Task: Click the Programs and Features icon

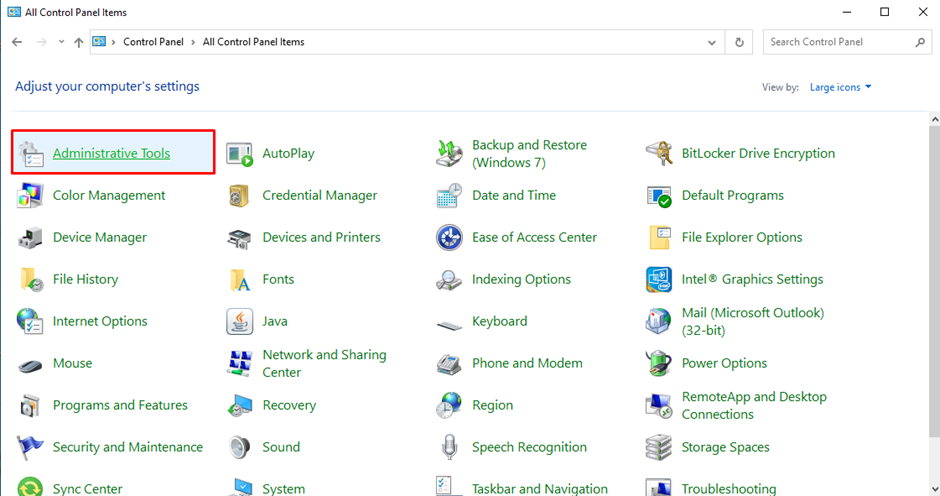Action: tap(30, 405)
